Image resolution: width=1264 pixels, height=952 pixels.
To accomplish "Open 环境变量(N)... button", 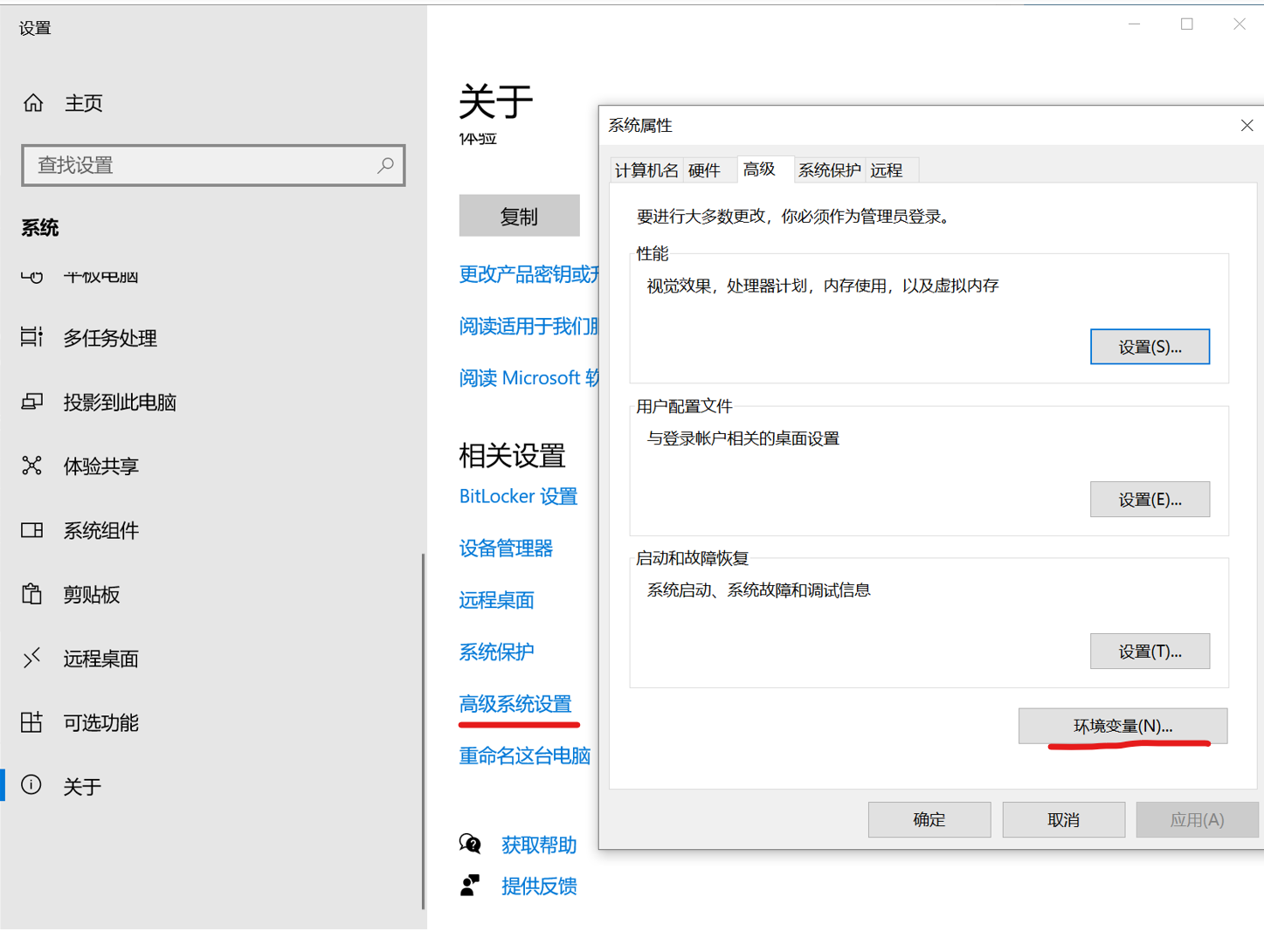I will [1122, 726].
